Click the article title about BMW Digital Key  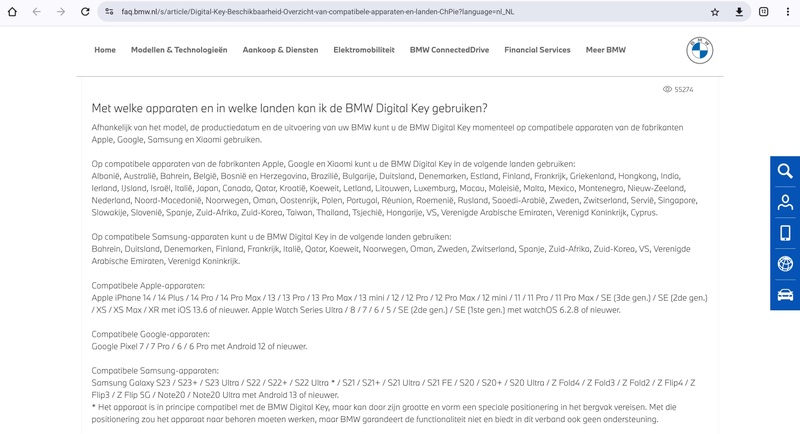289,108
